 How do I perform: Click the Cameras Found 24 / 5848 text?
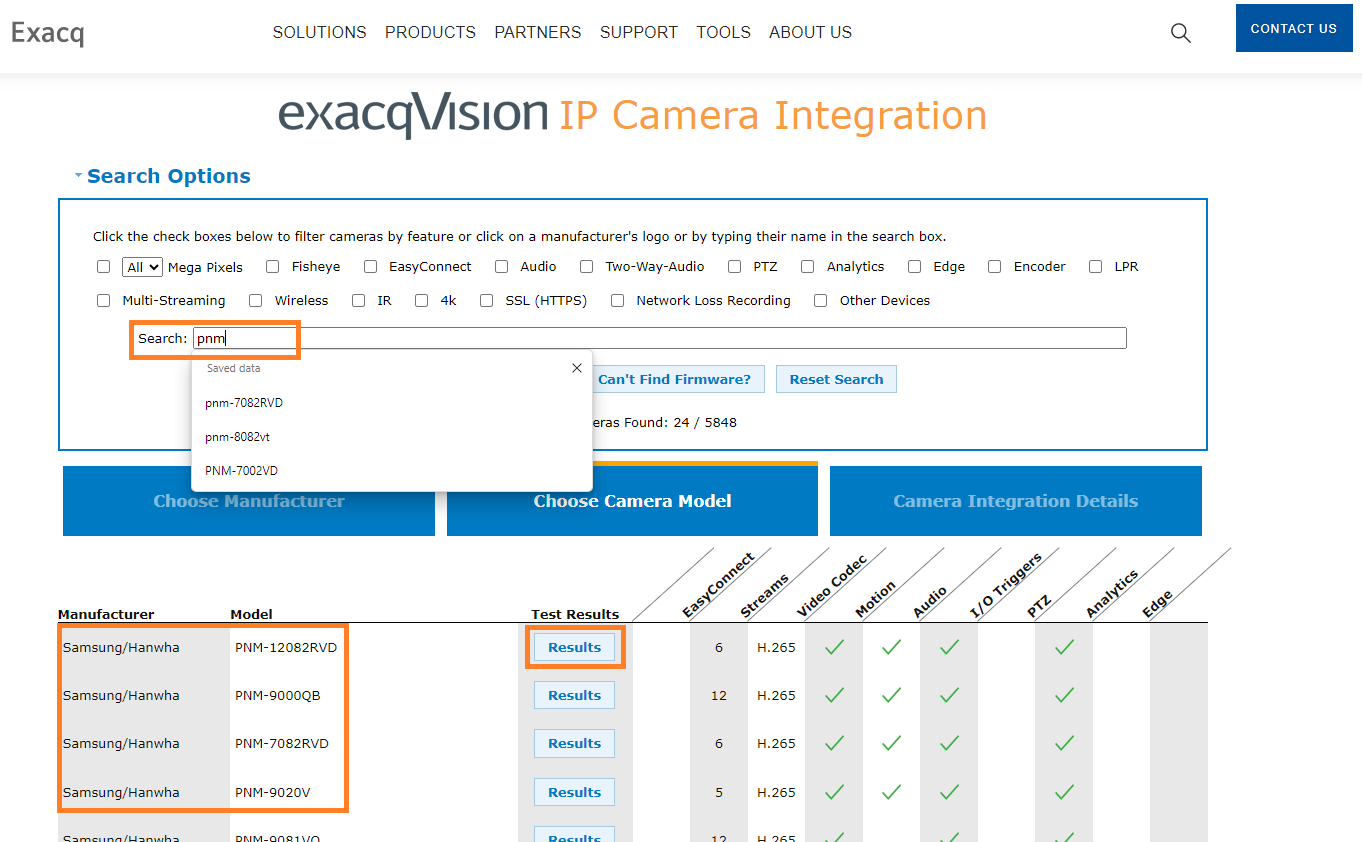point(663,423)
